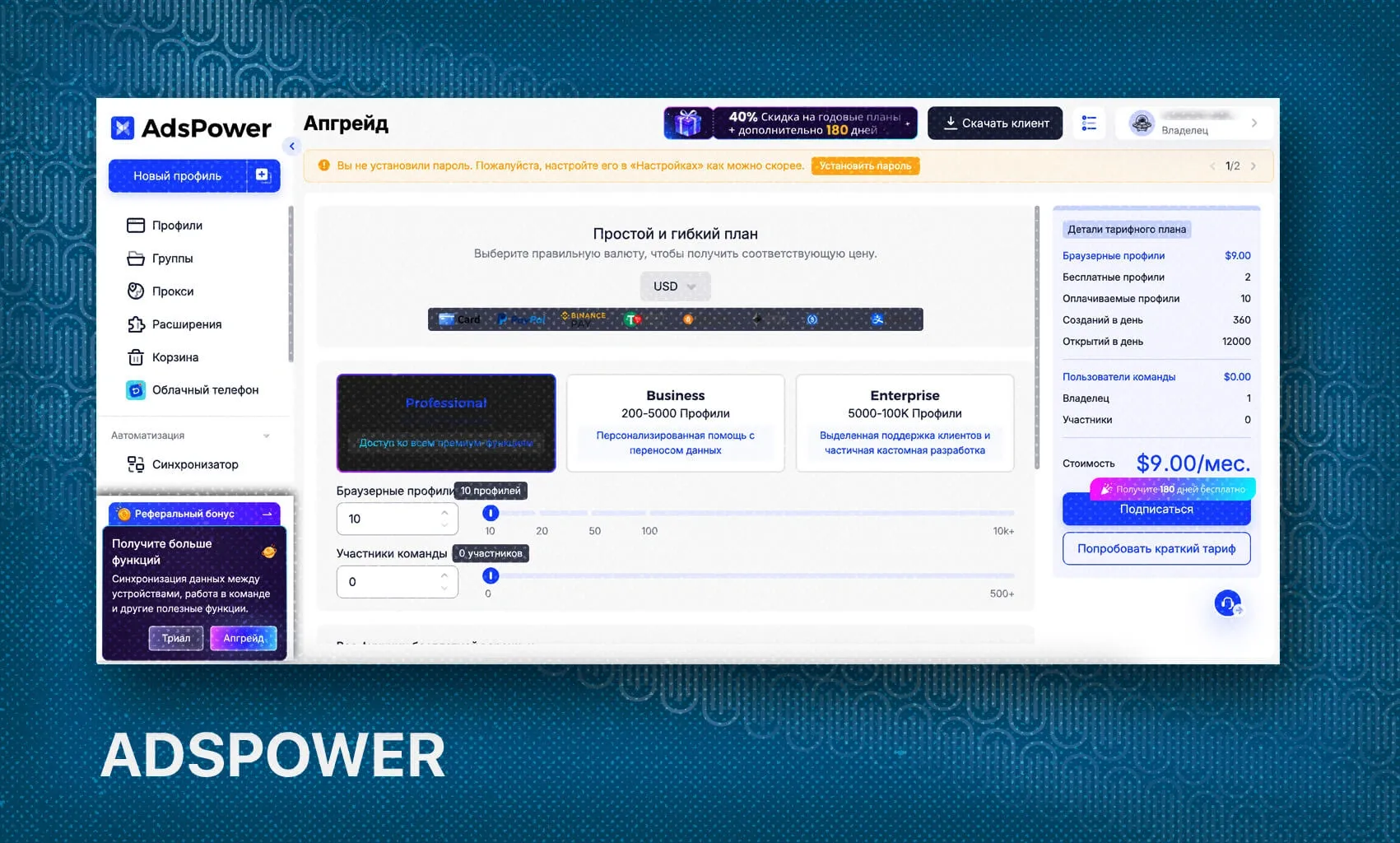This screenshot has height=843, width=1400.
Task: Open the Профили section
Action: (165, 225)
